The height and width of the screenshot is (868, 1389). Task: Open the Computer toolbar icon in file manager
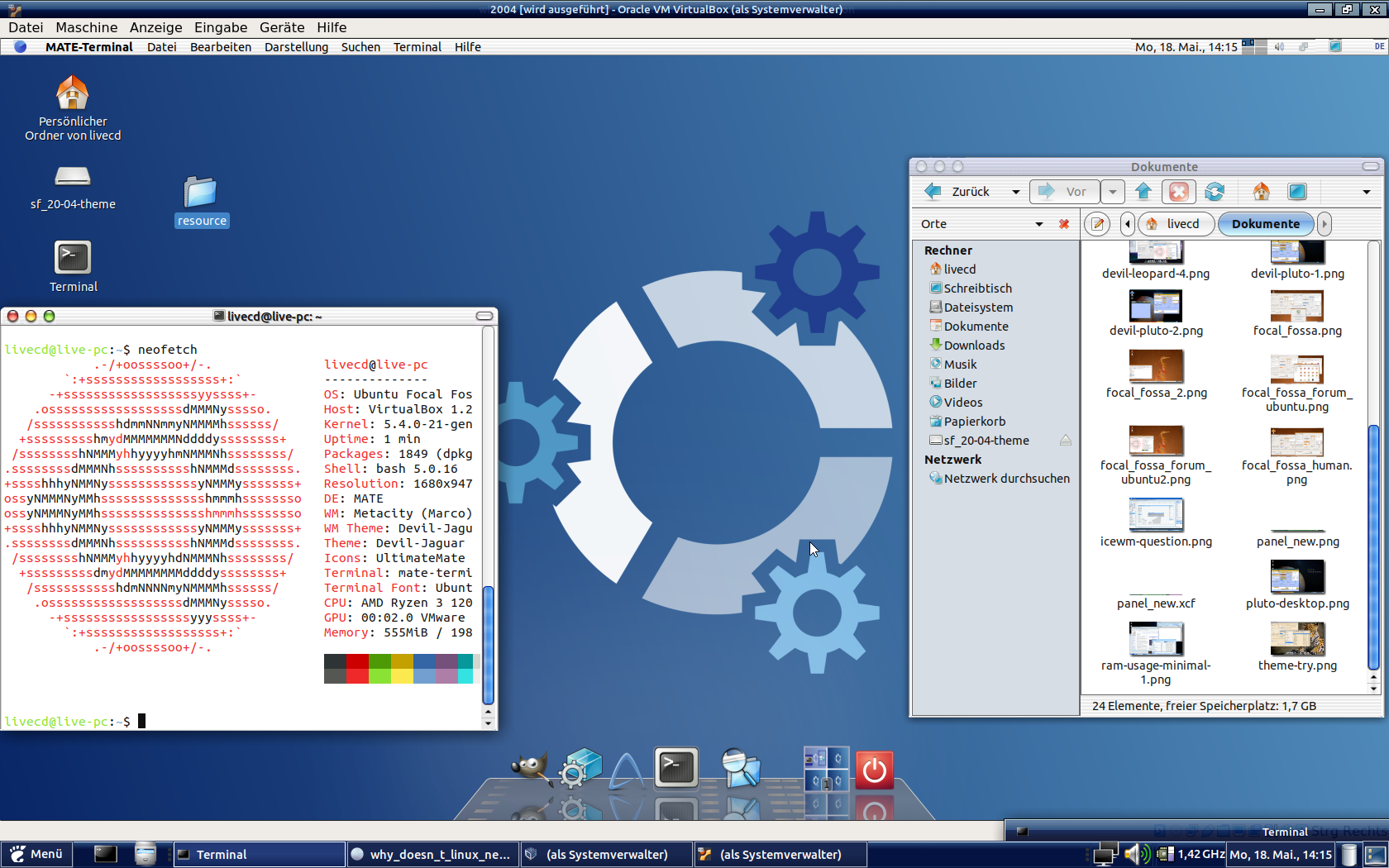coord(1297,192)
